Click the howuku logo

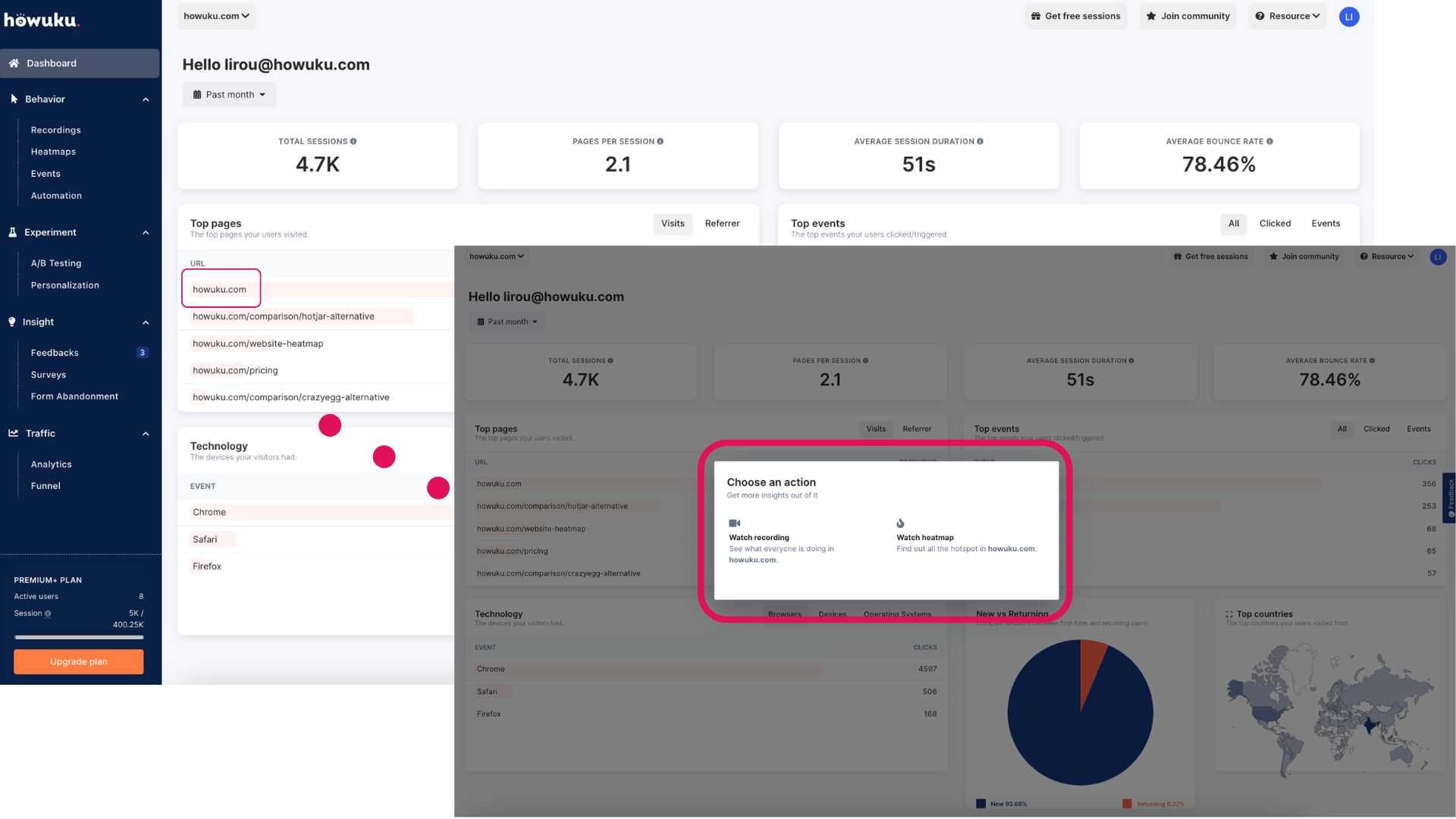pos(41,20)
